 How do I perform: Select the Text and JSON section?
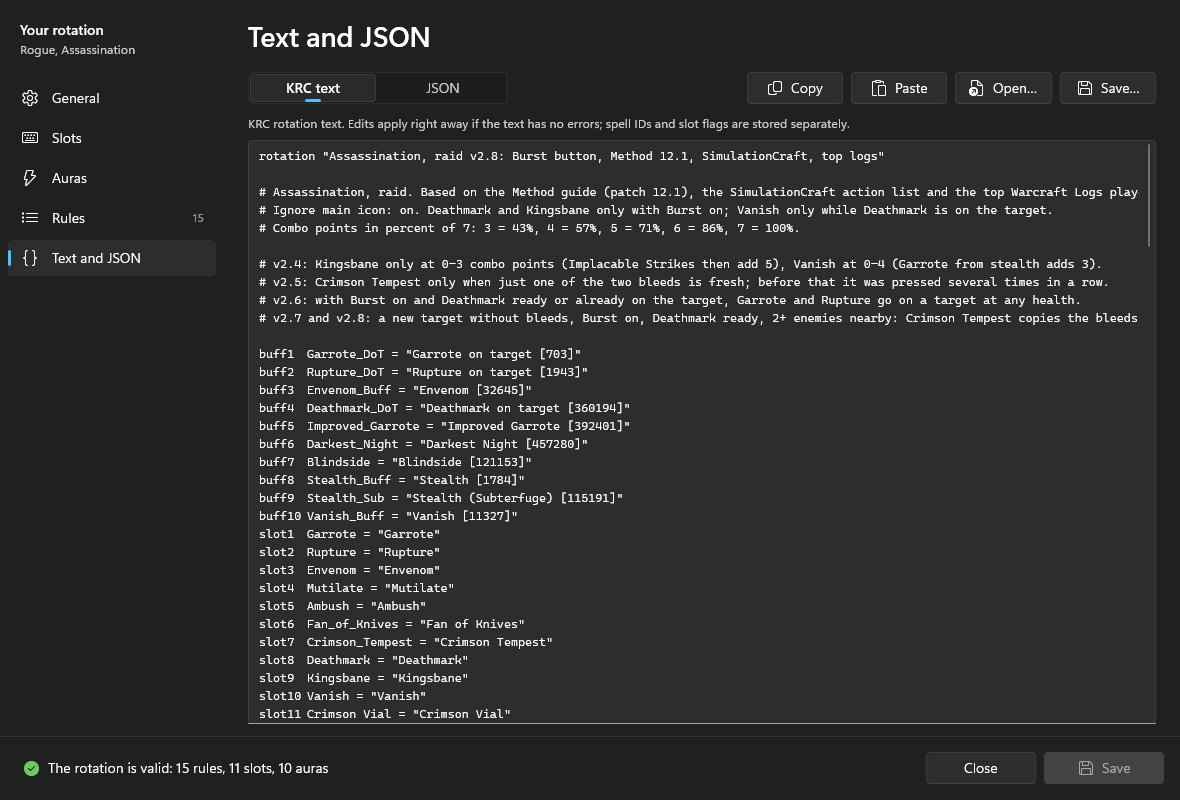tap(111, 257)
